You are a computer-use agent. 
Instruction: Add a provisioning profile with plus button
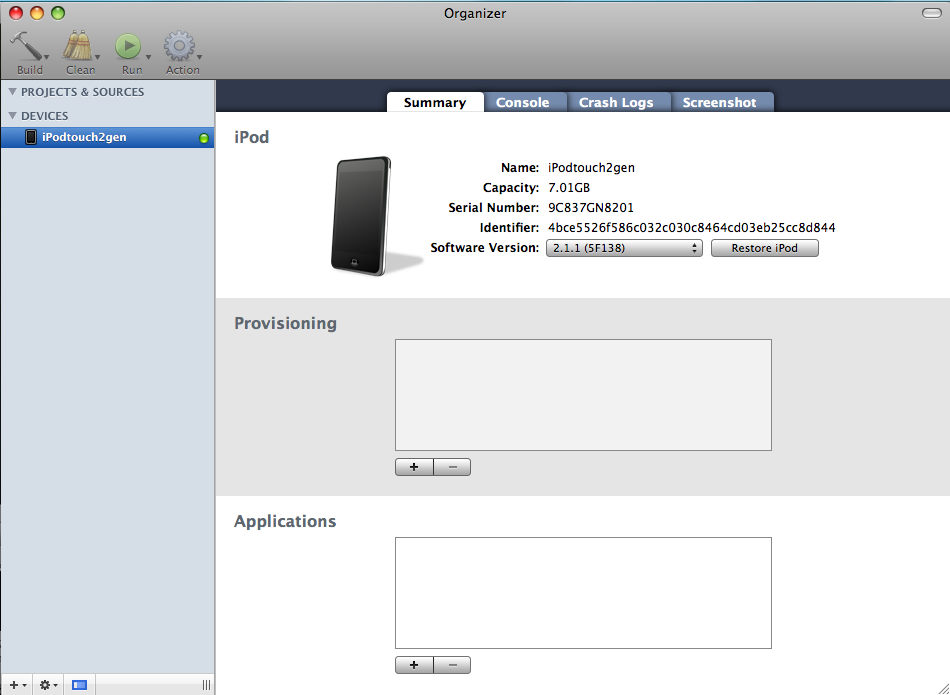click(x=414, y=467)
